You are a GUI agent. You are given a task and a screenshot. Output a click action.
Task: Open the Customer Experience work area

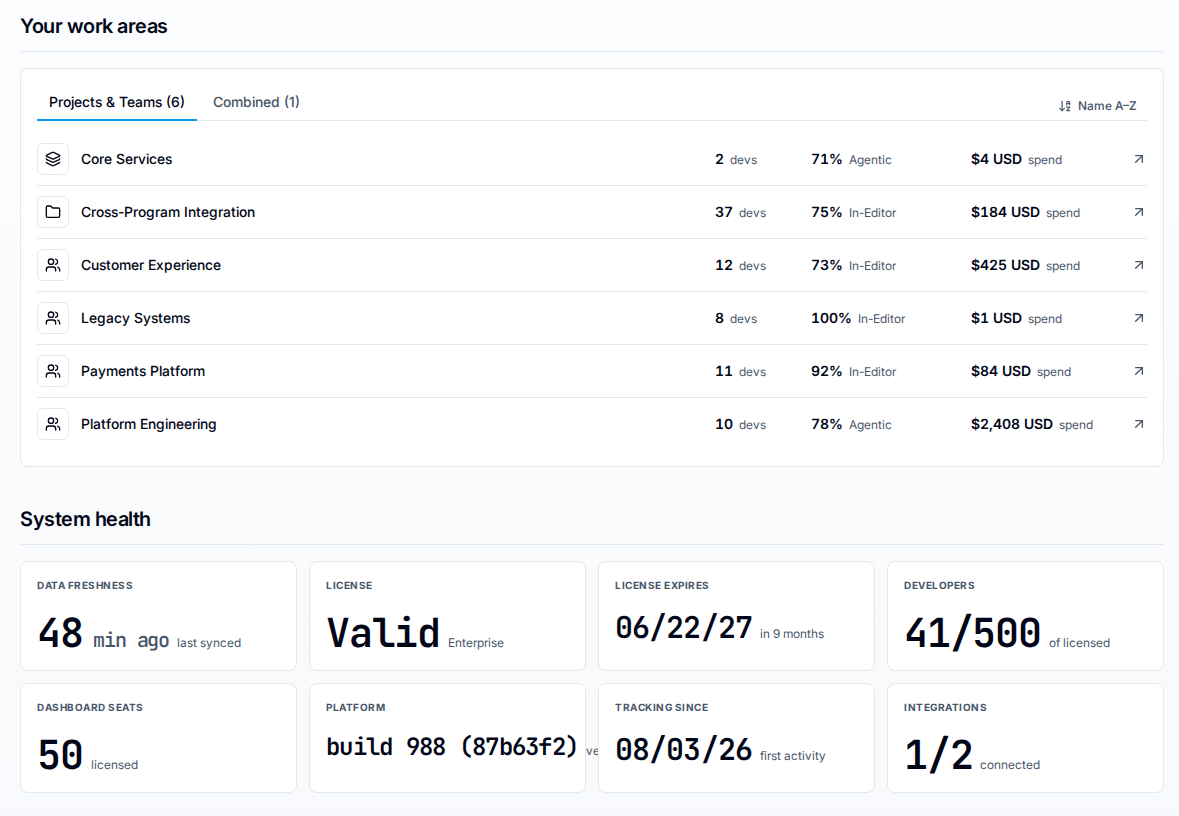tap(592, 265)
